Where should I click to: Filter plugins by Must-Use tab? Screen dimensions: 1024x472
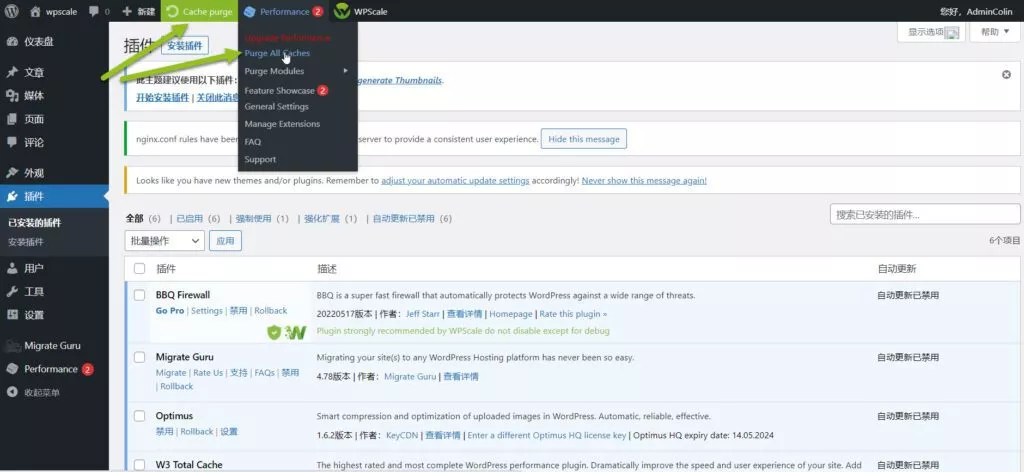click(x=262, y=219)
